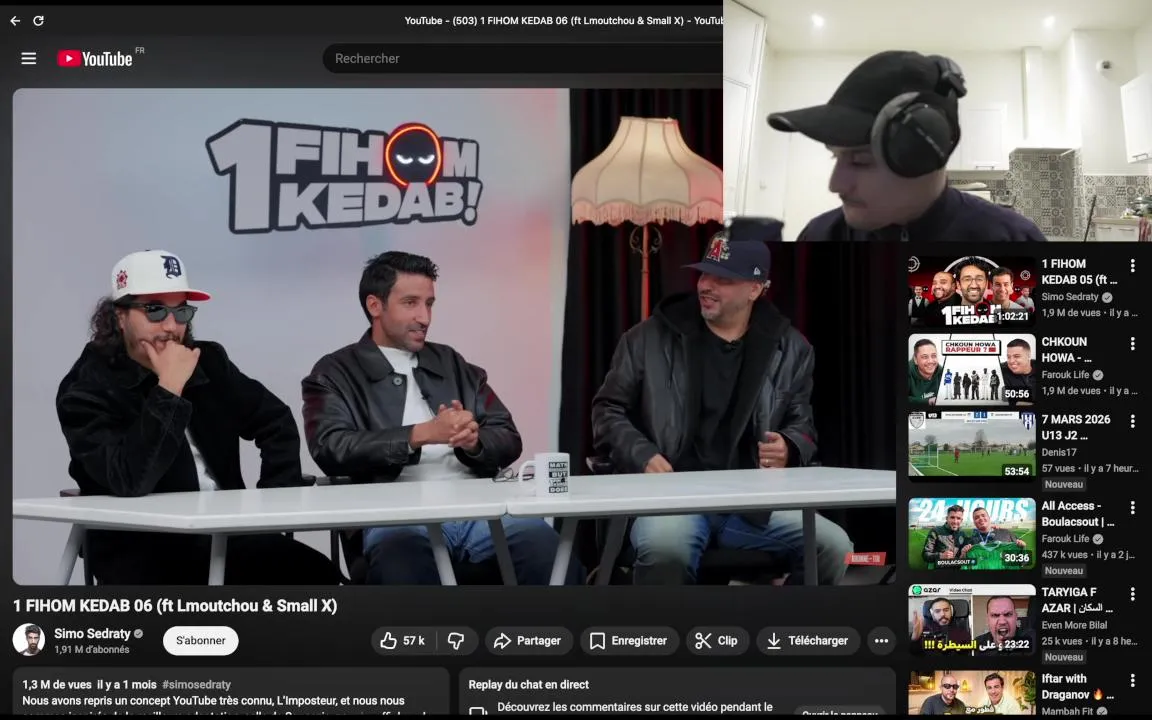Reload the page with refresh icon
Screen dimensions: 1152x720
[38, 21]
